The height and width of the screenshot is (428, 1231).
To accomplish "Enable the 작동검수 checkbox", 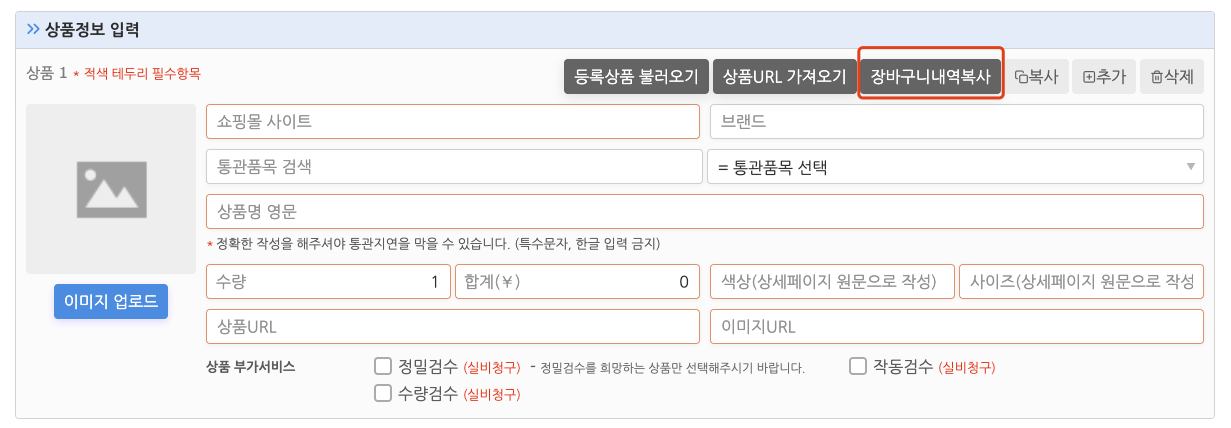I will click(x=857, y=366).
